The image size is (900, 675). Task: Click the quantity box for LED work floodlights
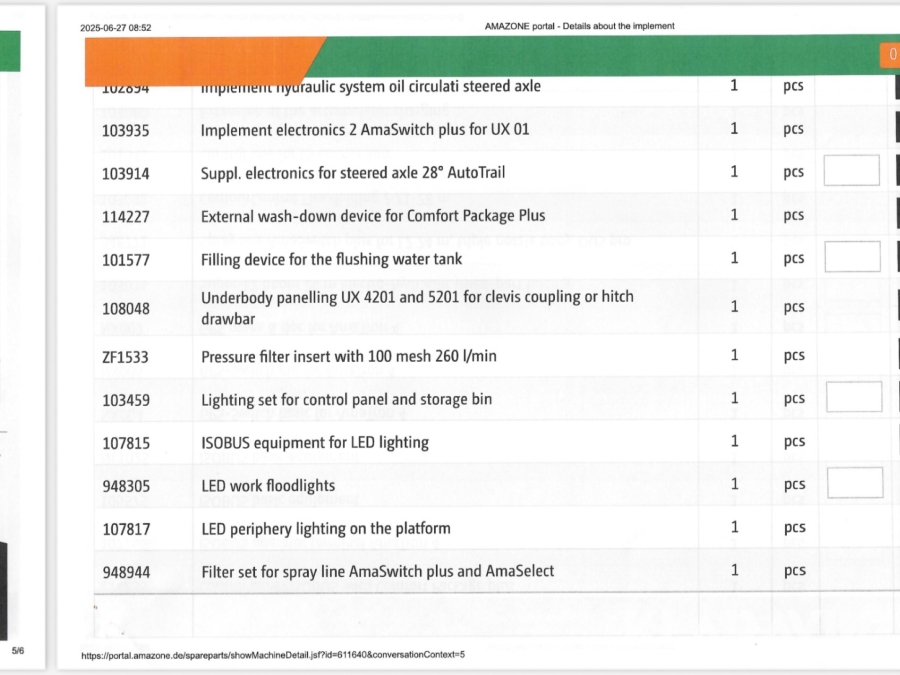point(854,483)
